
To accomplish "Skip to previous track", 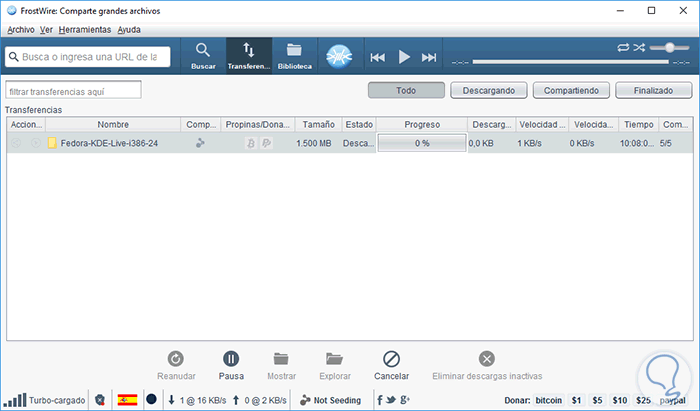I will (378, 57).
